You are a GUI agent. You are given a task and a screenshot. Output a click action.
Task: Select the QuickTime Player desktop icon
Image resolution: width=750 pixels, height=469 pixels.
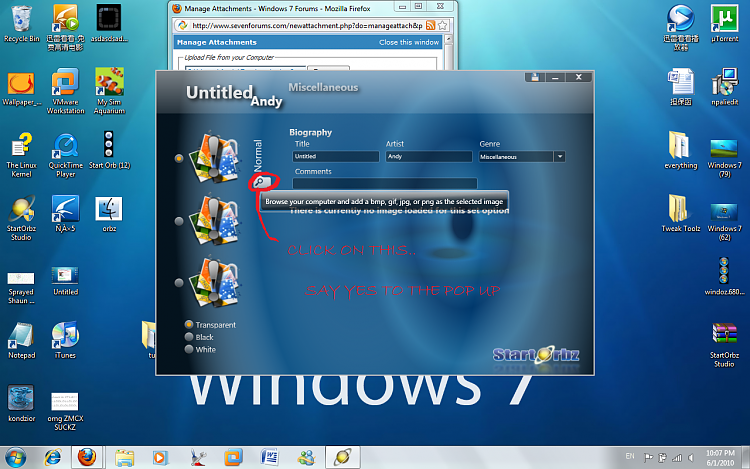[66, 155]
